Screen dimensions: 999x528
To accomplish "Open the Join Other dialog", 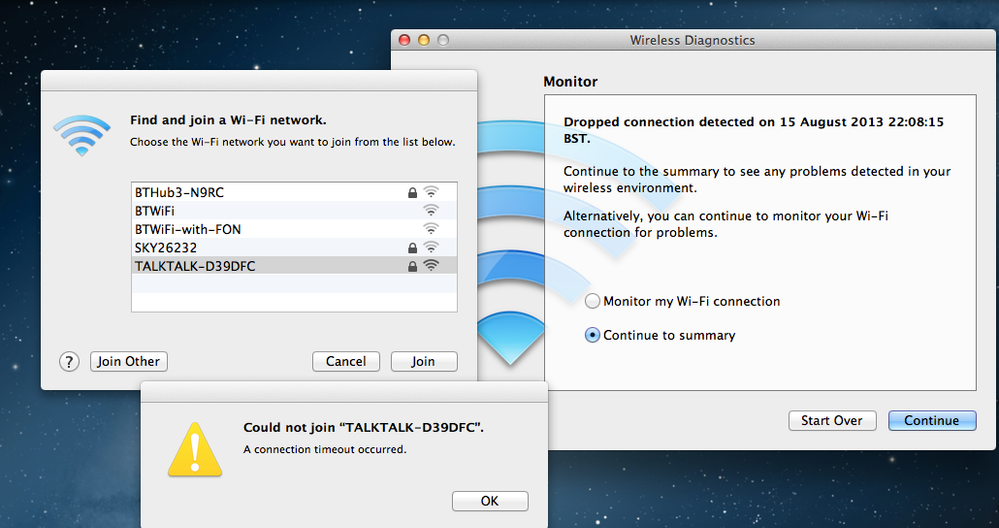I will pyautogui.click(x=128, y=362).
